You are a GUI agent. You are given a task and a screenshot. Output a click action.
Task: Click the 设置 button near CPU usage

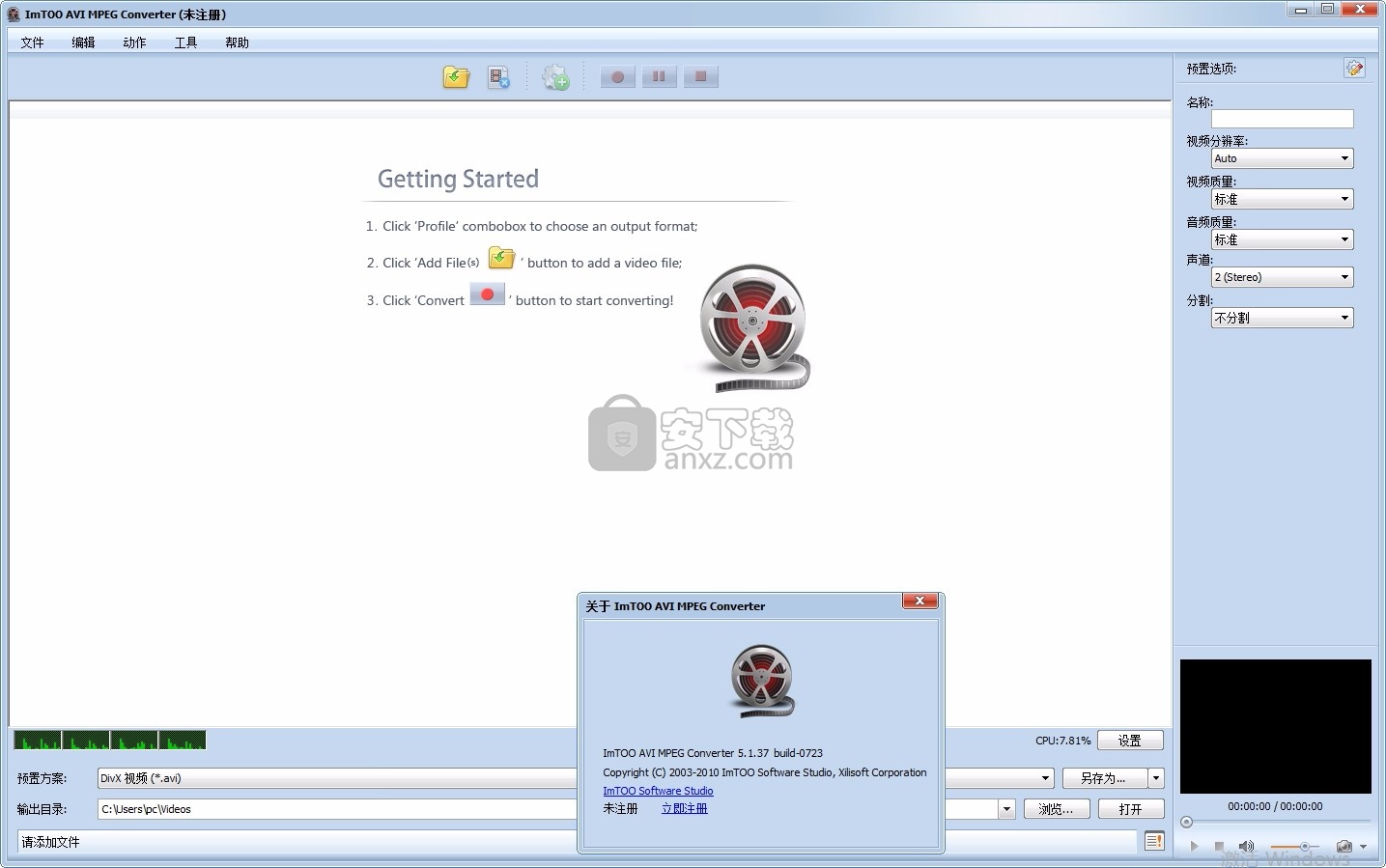[x=1130, y=741]
